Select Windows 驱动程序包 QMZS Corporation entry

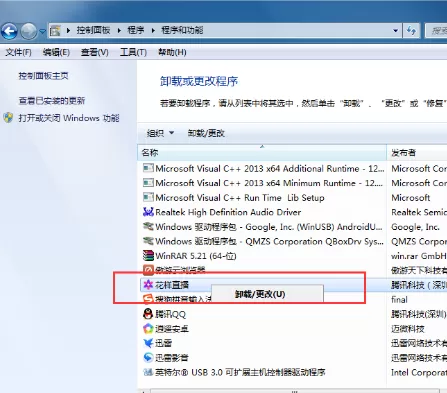coord(269,241)
